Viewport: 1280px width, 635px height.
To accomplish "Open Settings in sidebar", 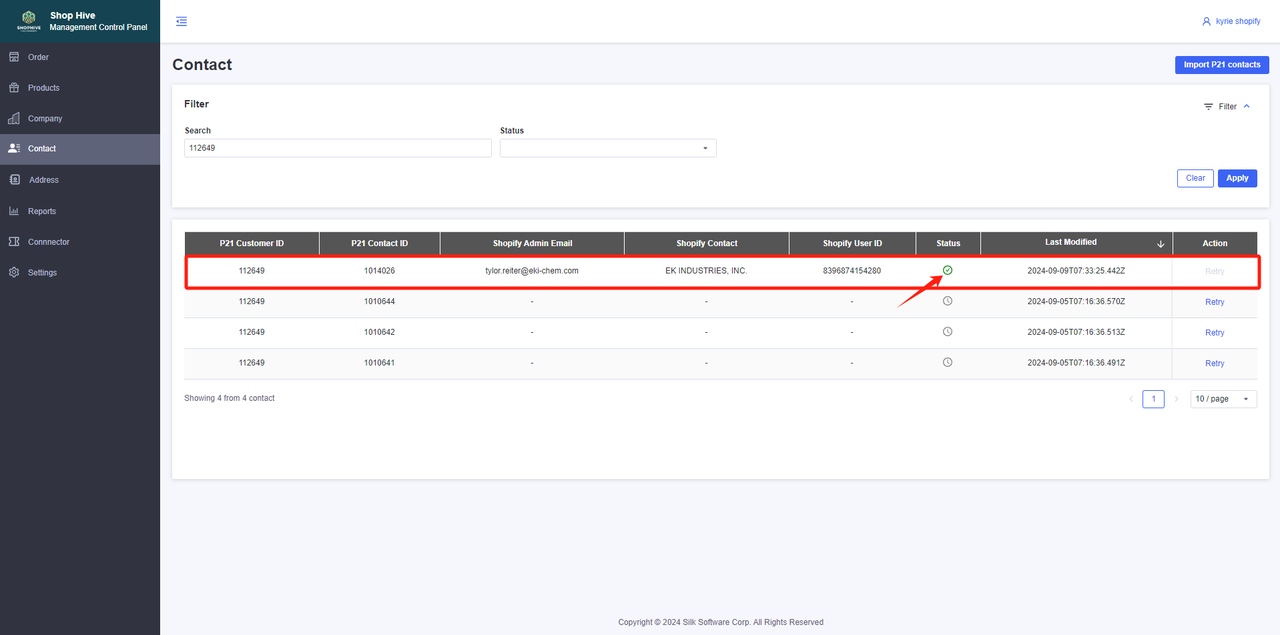I will coord(80,273).
